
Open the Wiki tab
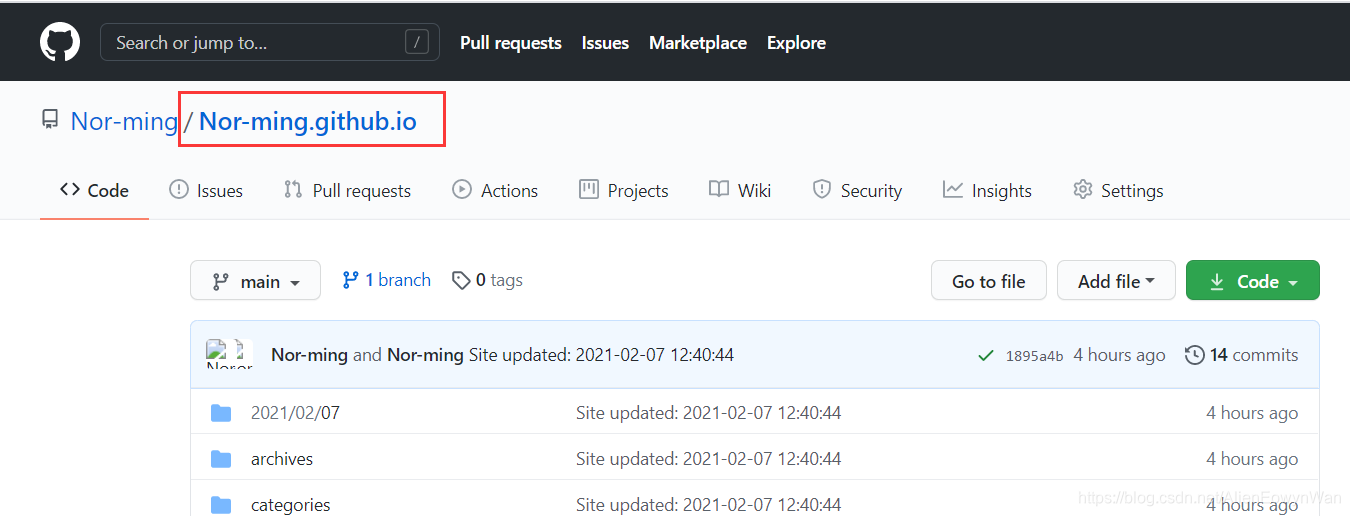point(740,190)
